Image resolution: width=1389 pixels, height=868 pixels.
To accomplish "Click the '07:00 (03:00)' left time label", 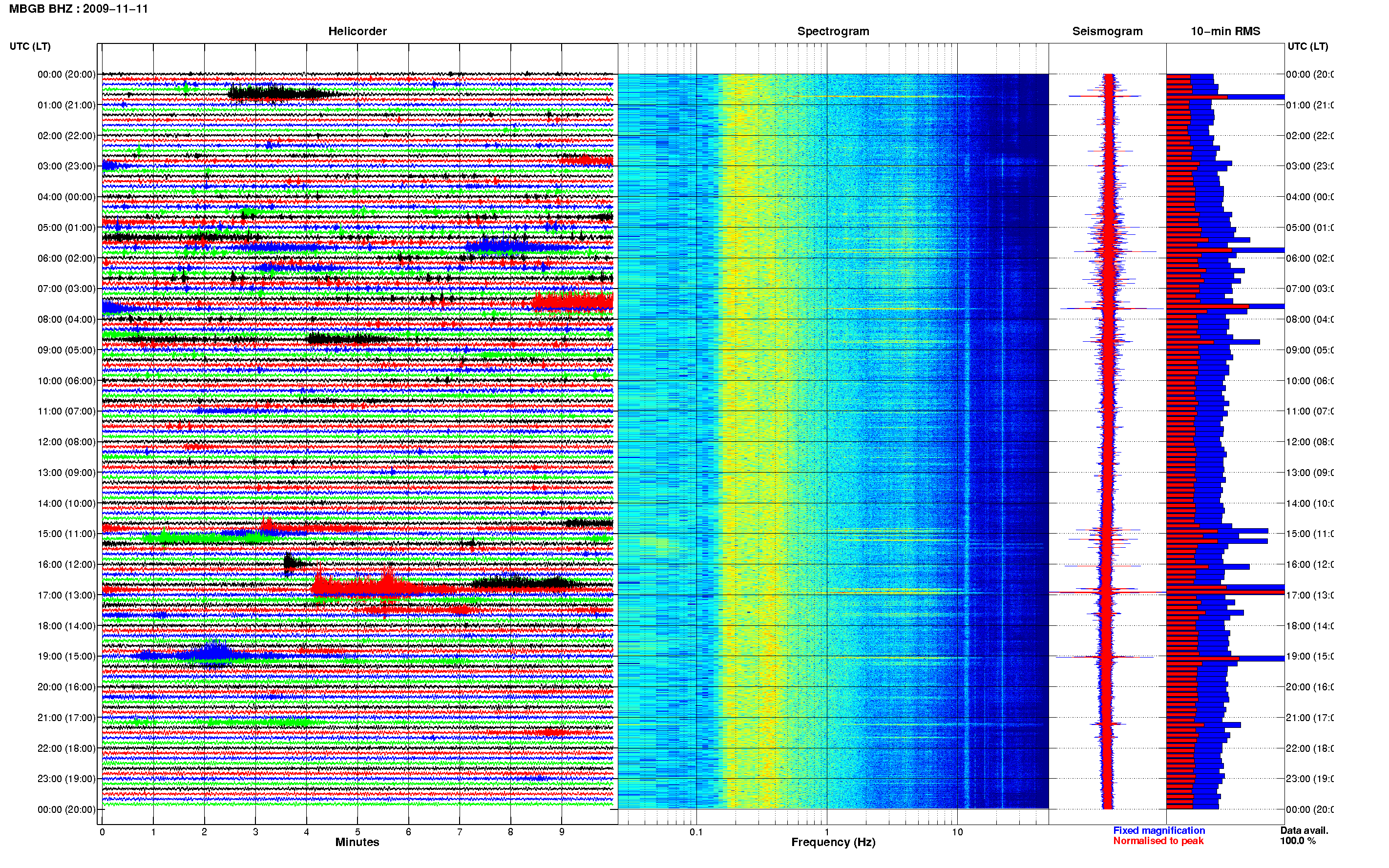I will click(x=66, y=288).
